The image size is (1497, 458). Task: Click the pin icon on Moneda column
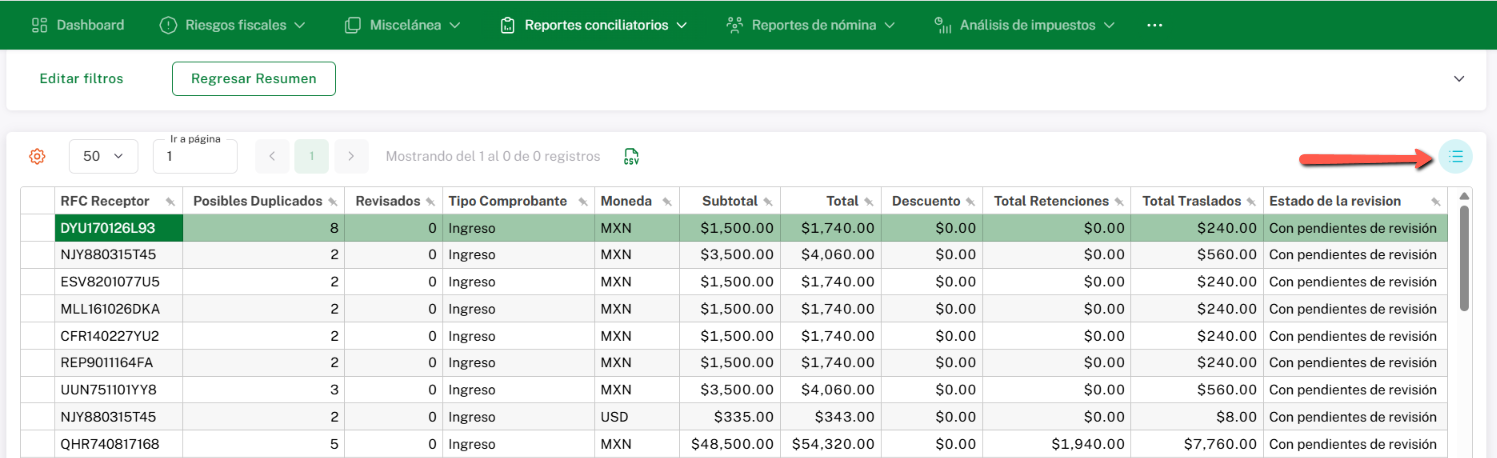(663, 202)
